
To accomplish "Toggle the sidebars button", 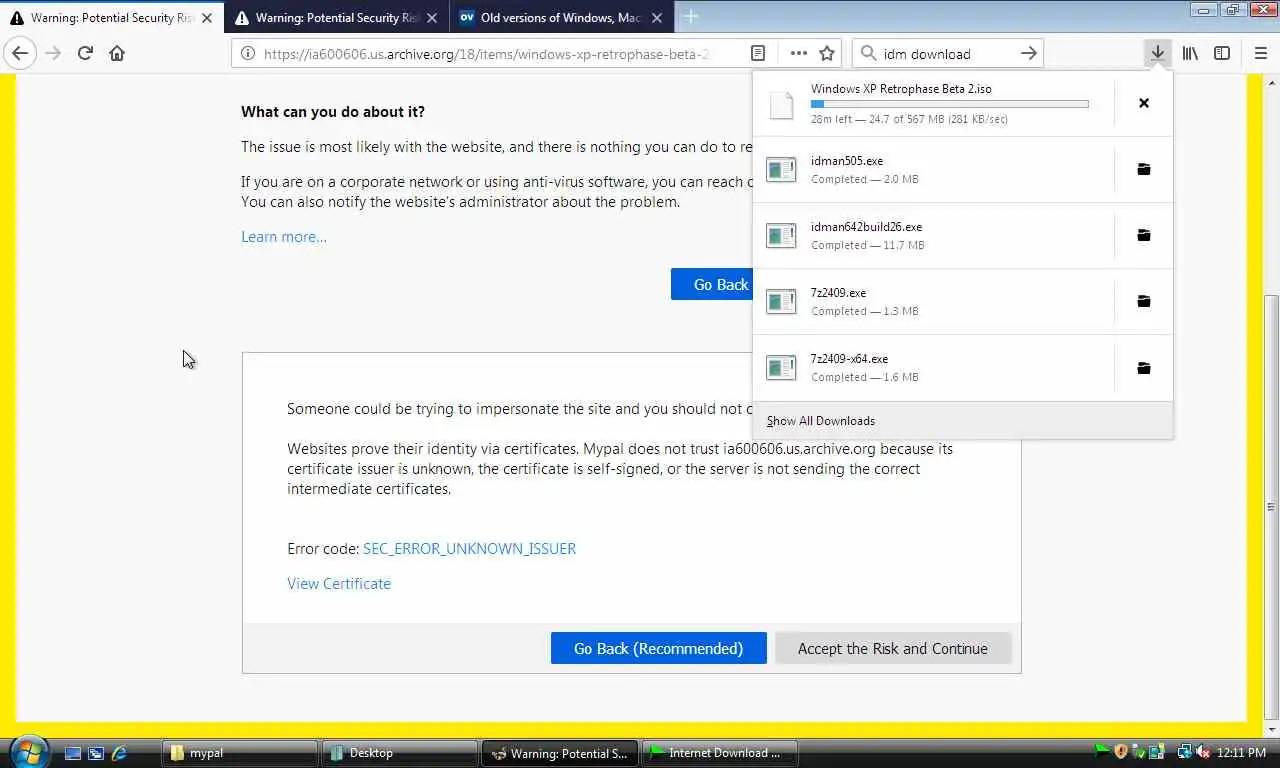I will click(x=1222, y=54).
